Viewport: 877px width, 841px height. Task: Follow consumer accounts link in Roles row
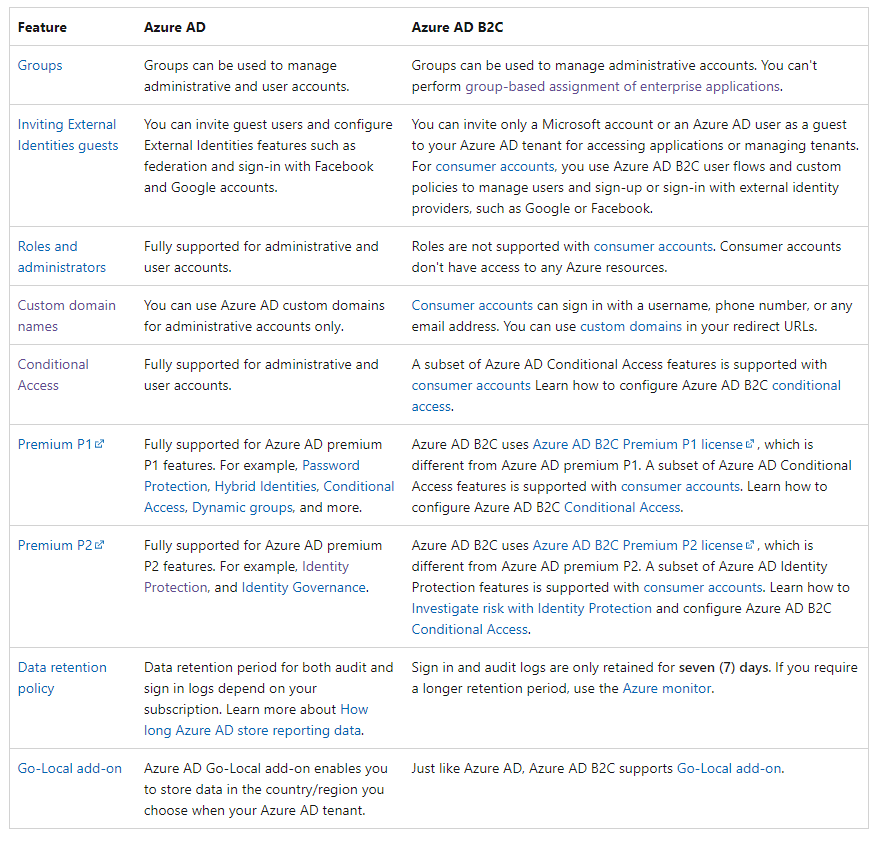[x=653, y=246]
